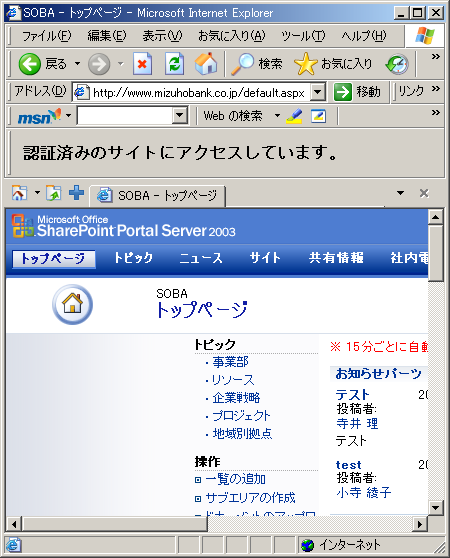Open the テスト announcement link
The width and height of the screenshot is (450, 558).
[353, 395]
